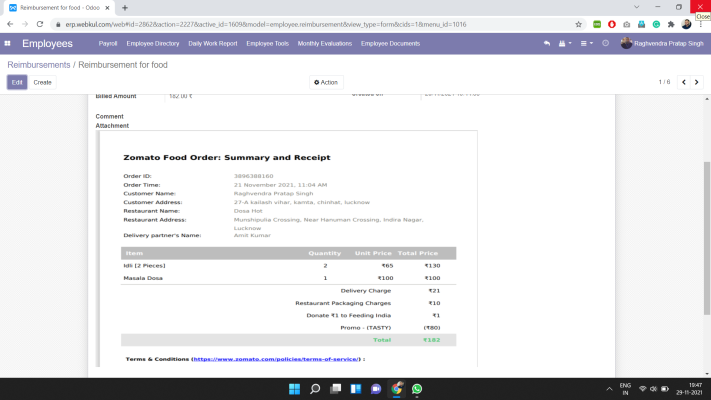
Task: Open the Zomato terms-of-service link
Action: click(276, 359)
